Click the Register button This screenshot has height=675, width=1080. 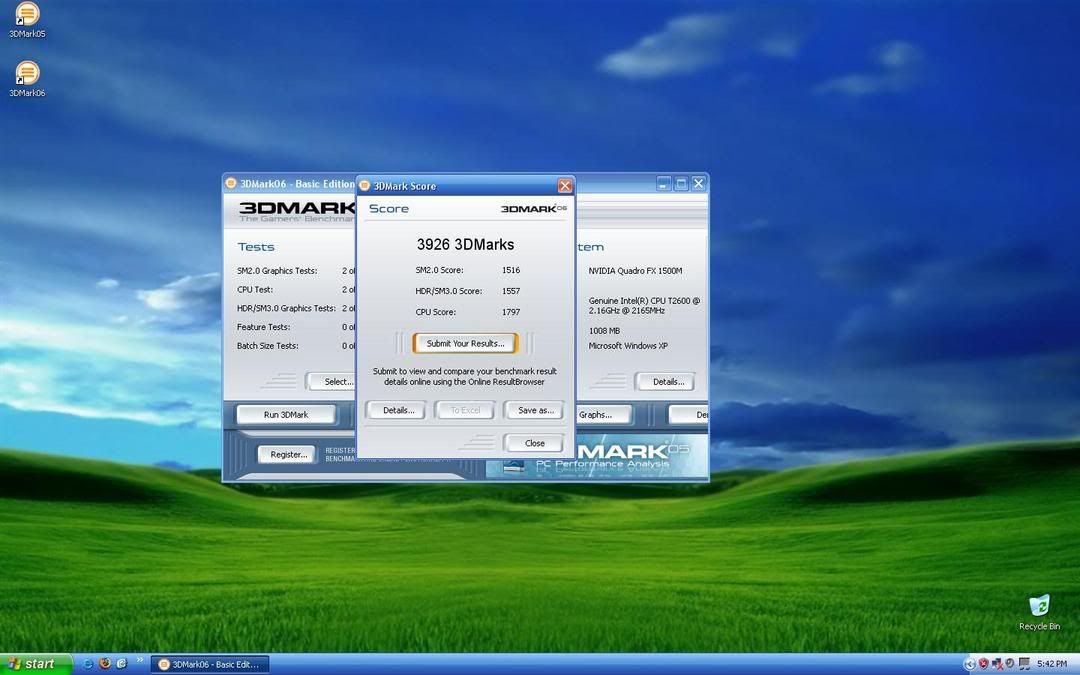pyautogui.click(x=288, y=454)
